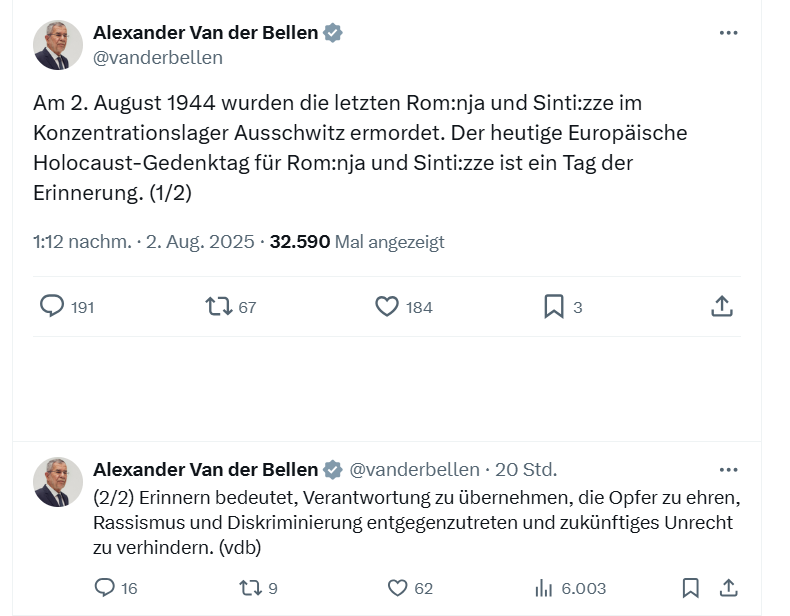
Task: Reply to the (2/2) tweet with 16 comments
Action: pyautogui.click(x=104, y=587)
